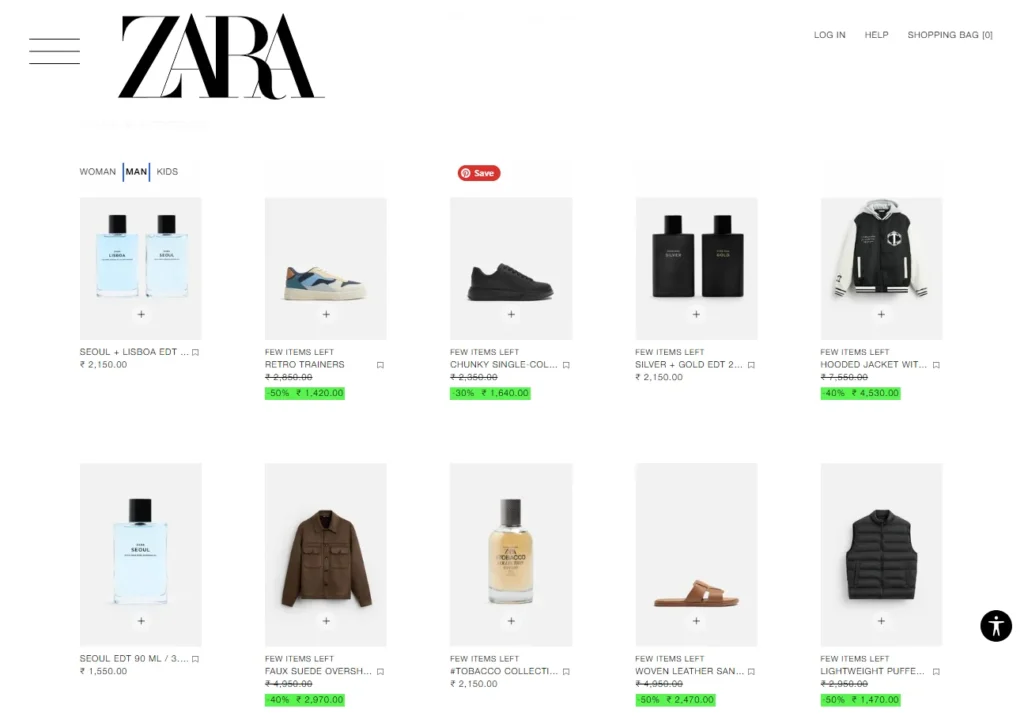Click the ZARA logo
Image resolution: width=1024 pixels, height=720 pixels.
pos(221,56)
